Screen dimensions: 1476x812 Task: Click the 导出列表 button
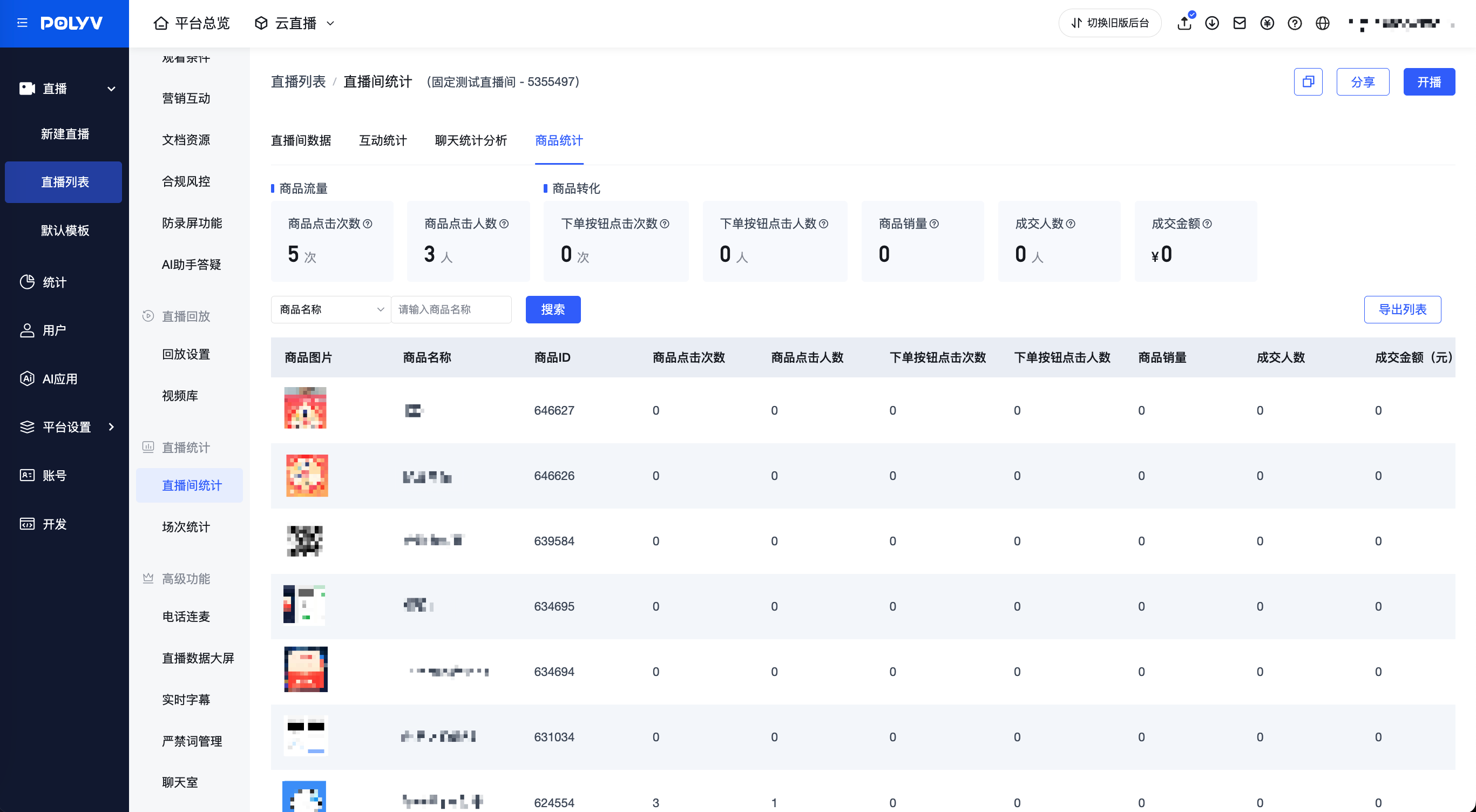1402,309
